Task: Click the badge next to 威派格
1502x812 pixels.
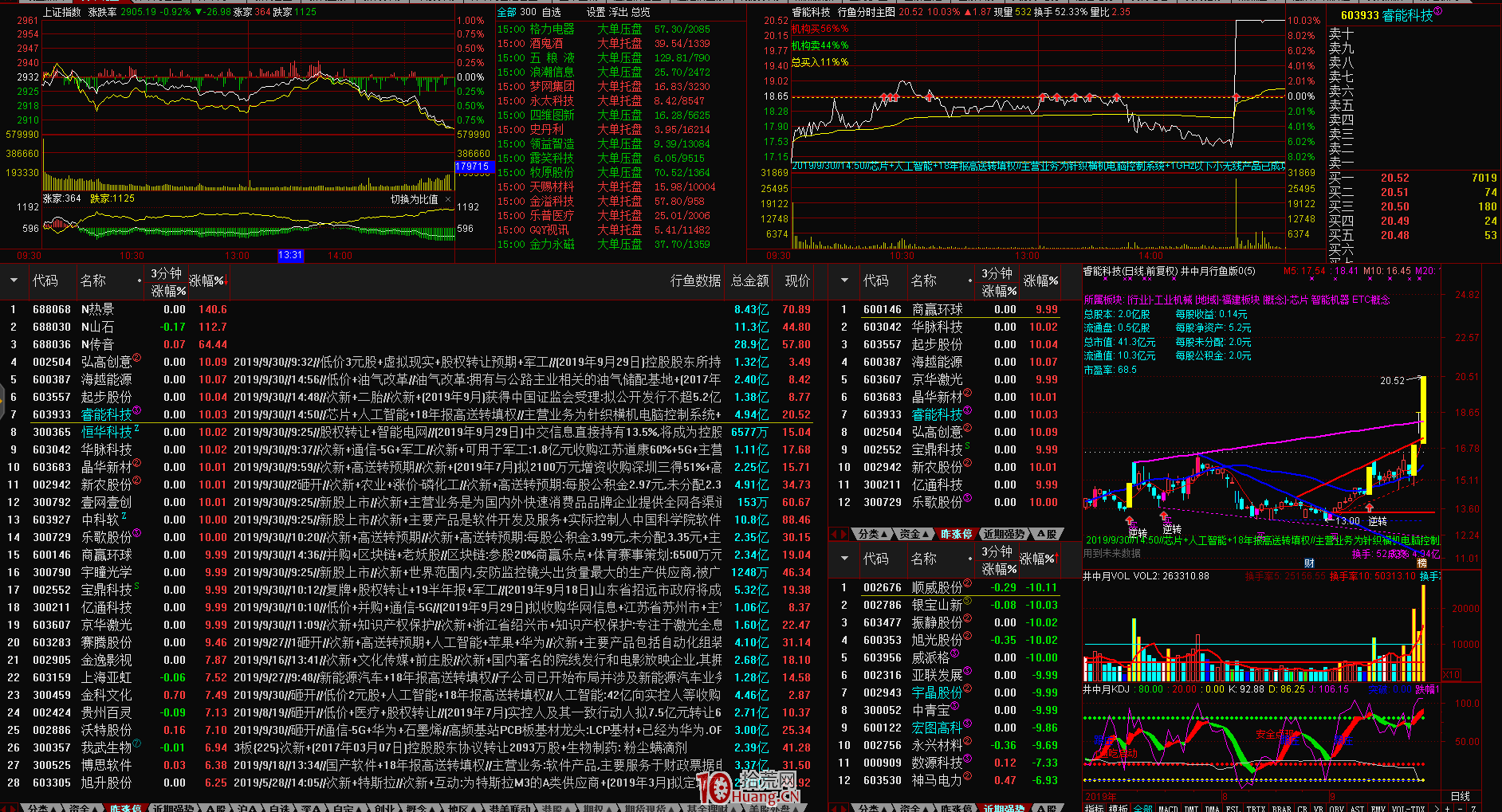Action: [954, 653]
